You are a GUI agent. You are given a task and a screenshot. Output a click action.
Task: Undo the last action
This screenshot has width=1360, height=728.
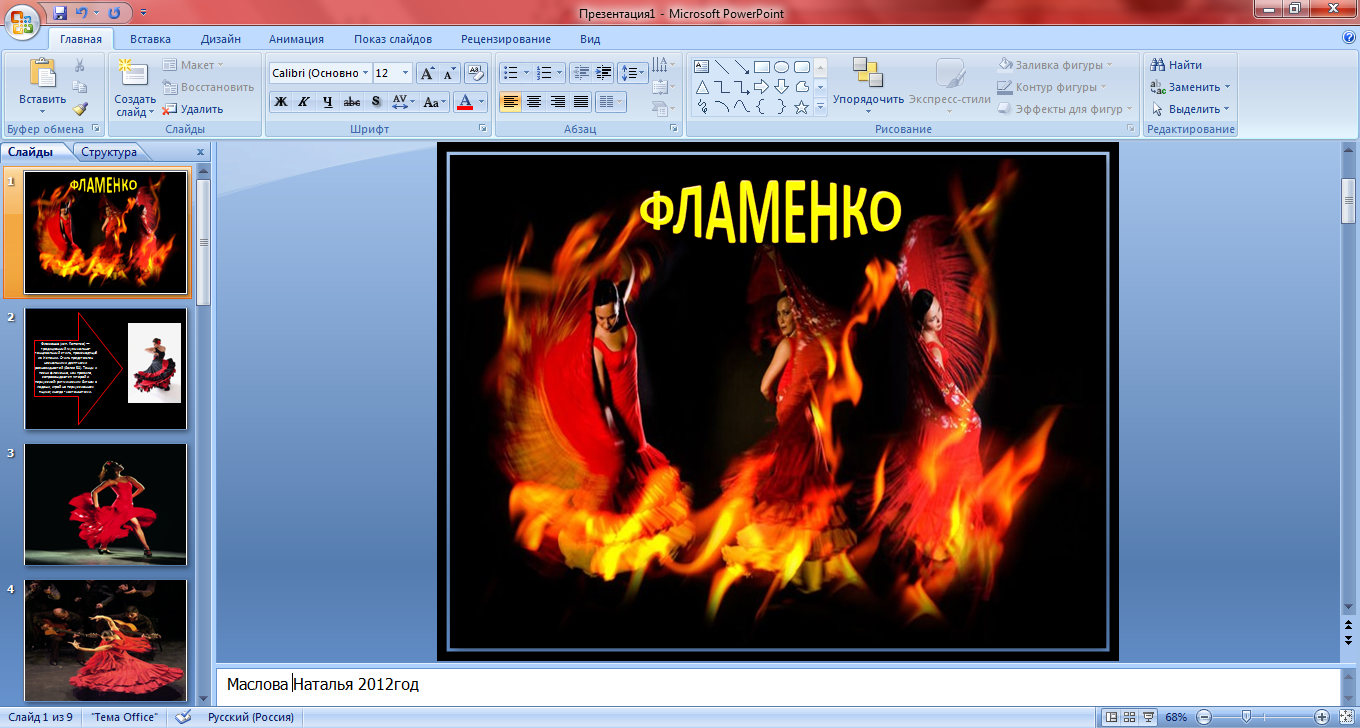[x=82, y=13]
